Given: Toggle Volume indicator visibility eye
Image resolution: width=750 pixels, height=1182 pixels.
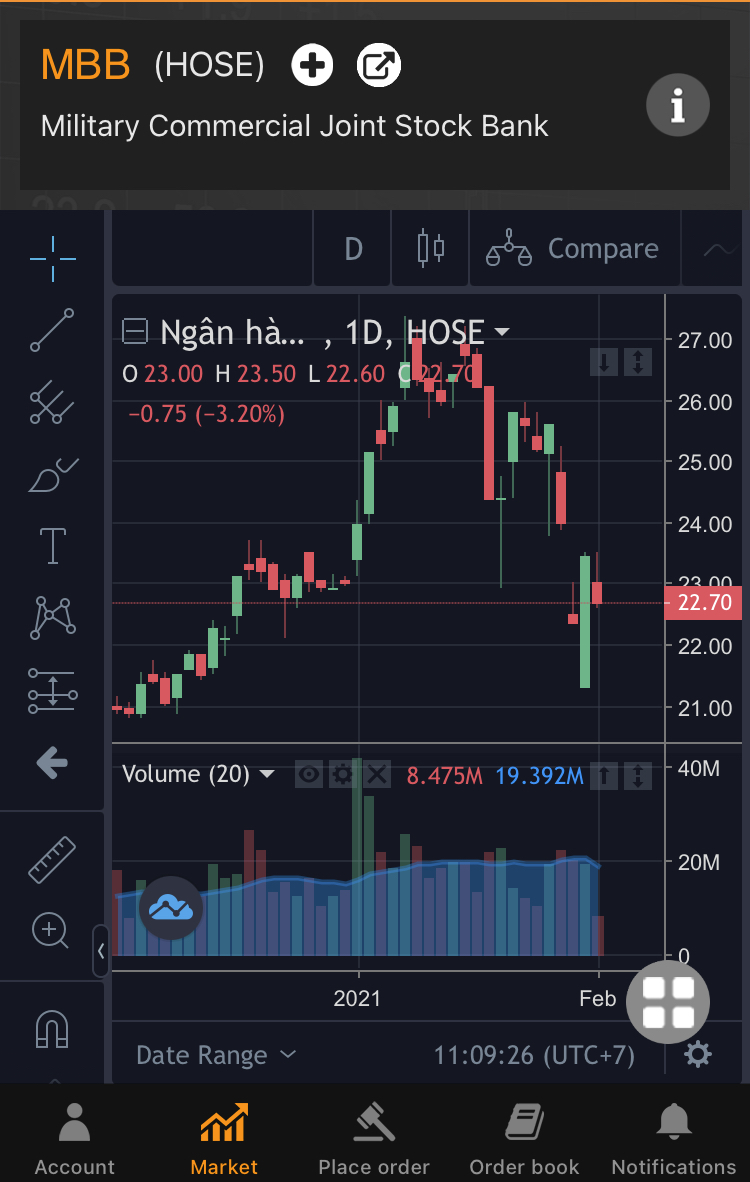Looking at the screenshot, I should click(309, 774).
